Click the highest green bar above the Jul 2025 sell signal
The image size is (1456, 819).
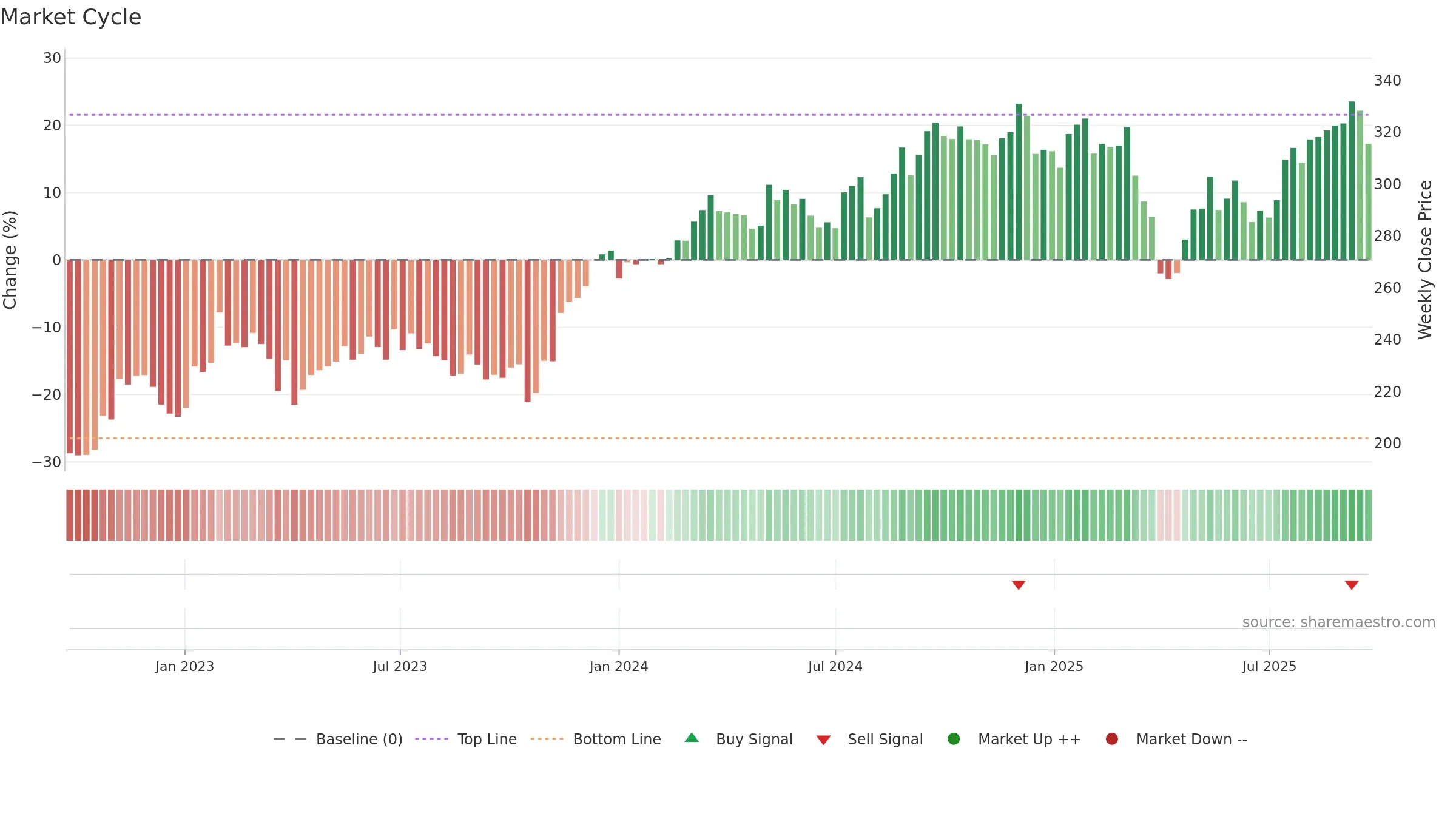coord(1352,180)
